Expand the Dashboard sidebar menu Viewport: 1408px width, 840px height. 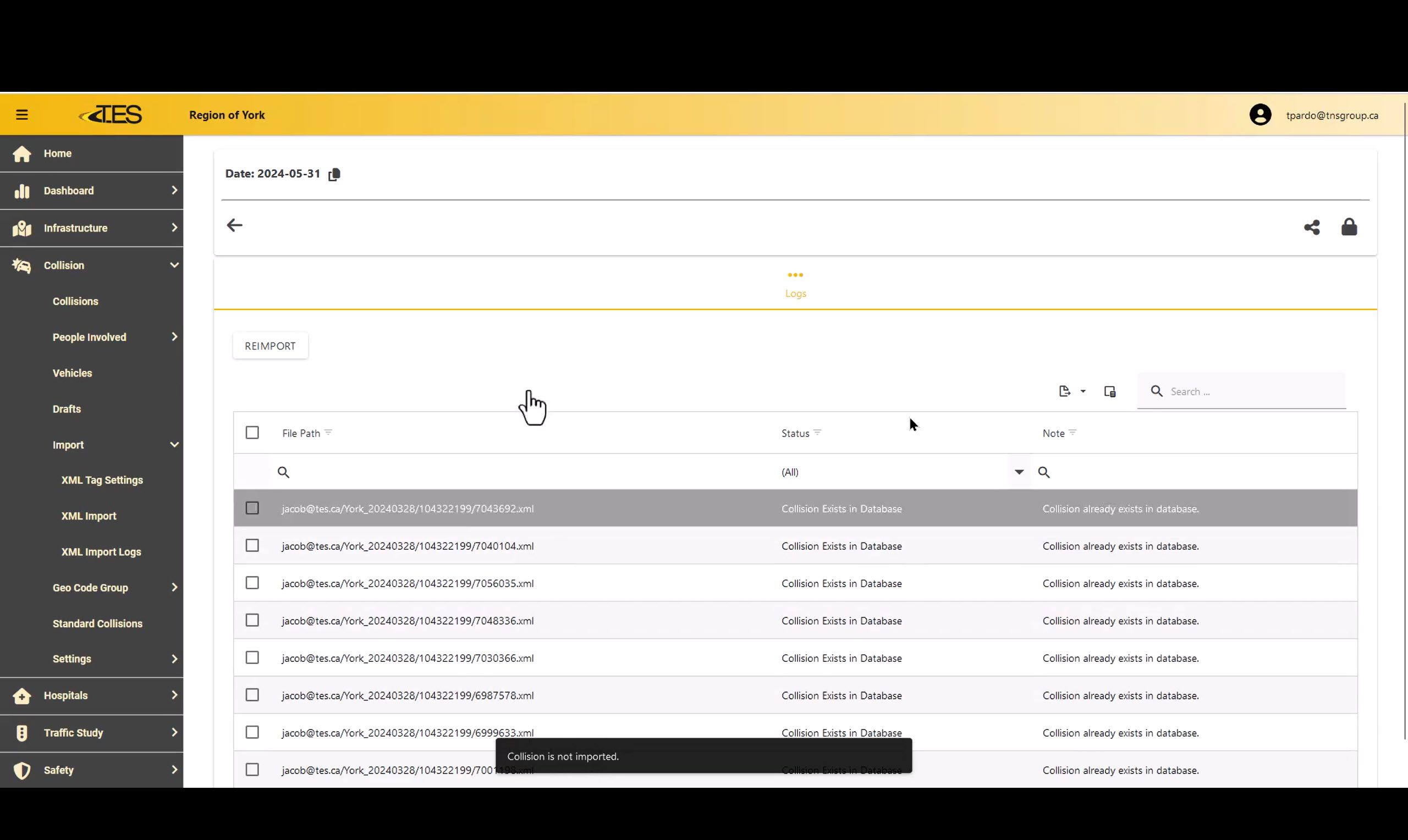coord(92,191)
